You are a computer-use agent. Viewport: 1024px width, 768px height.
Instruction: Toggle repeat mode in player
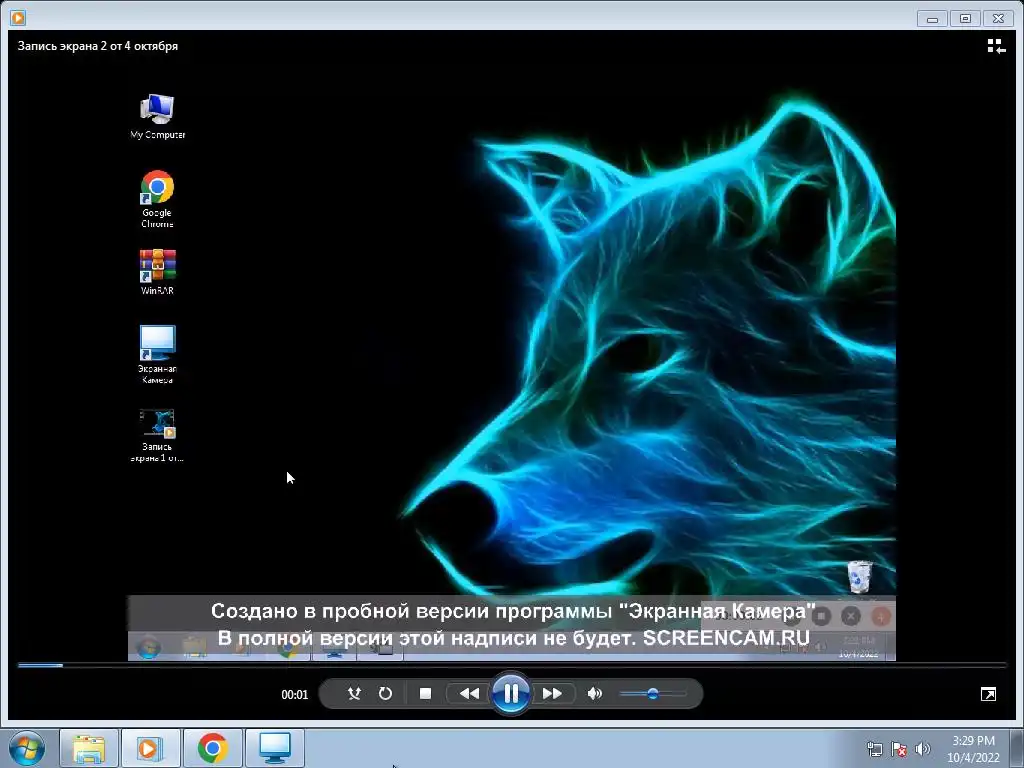click(x=385, y=693)
